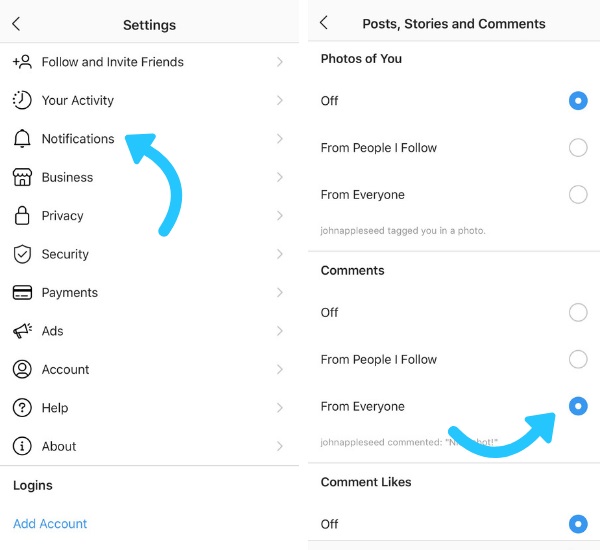Tap the Ads megaphone icon

[x=22, y=331]
